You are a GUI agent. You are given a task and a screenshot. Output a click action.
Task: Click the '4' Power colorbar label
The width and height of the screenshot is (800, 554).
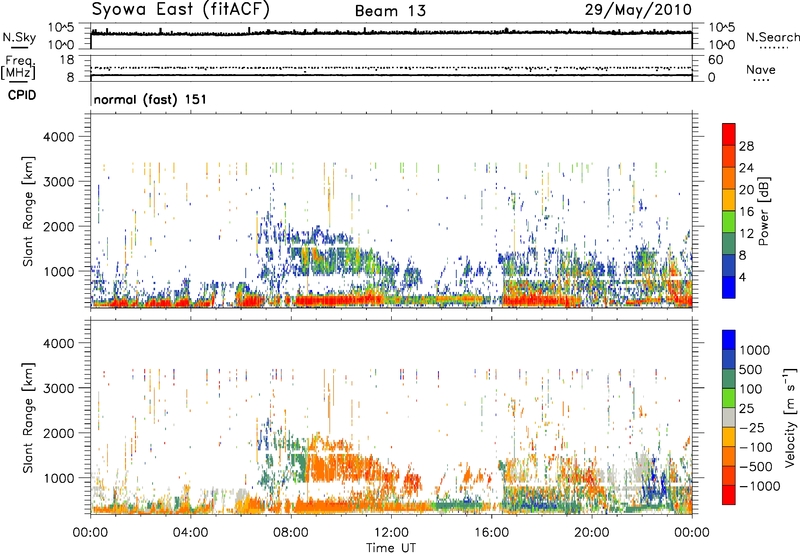point(742,278)
